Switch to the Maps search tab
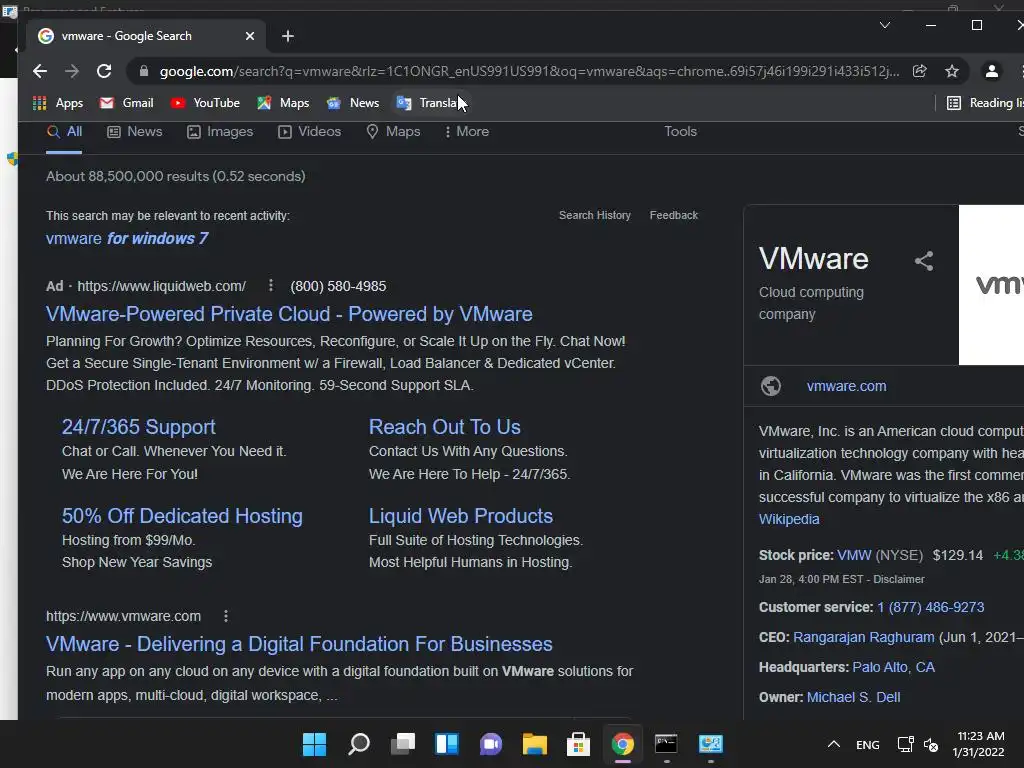 pyautogui.click(x=393, y=131)
